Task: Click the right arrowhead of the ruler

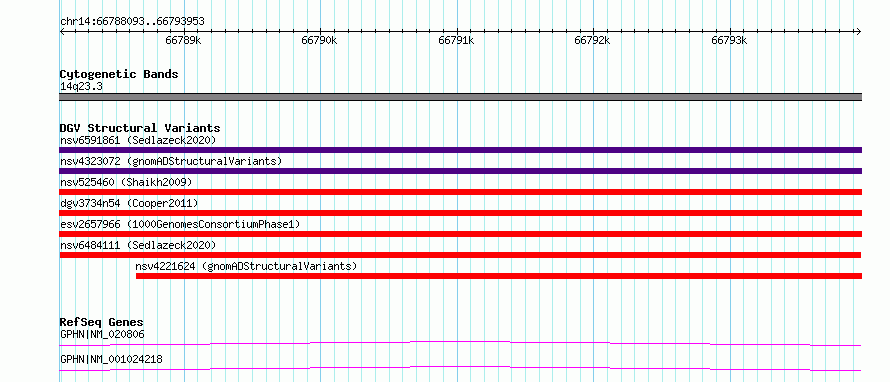Action: pos(859,31)
